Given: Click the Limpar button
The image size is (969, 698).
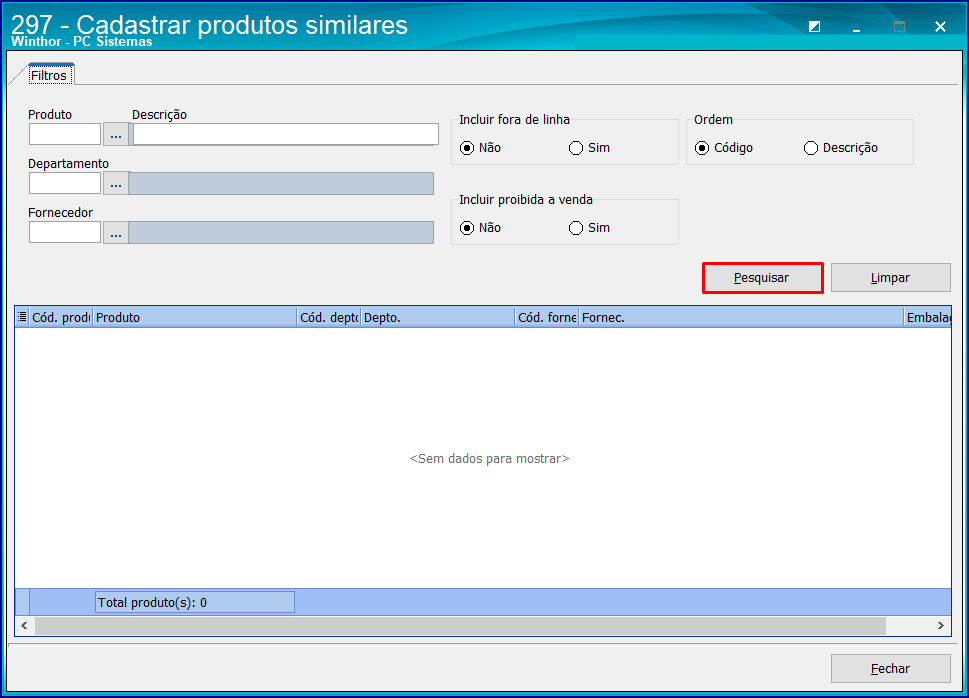Looking at the screenshot, I should 891,278.
